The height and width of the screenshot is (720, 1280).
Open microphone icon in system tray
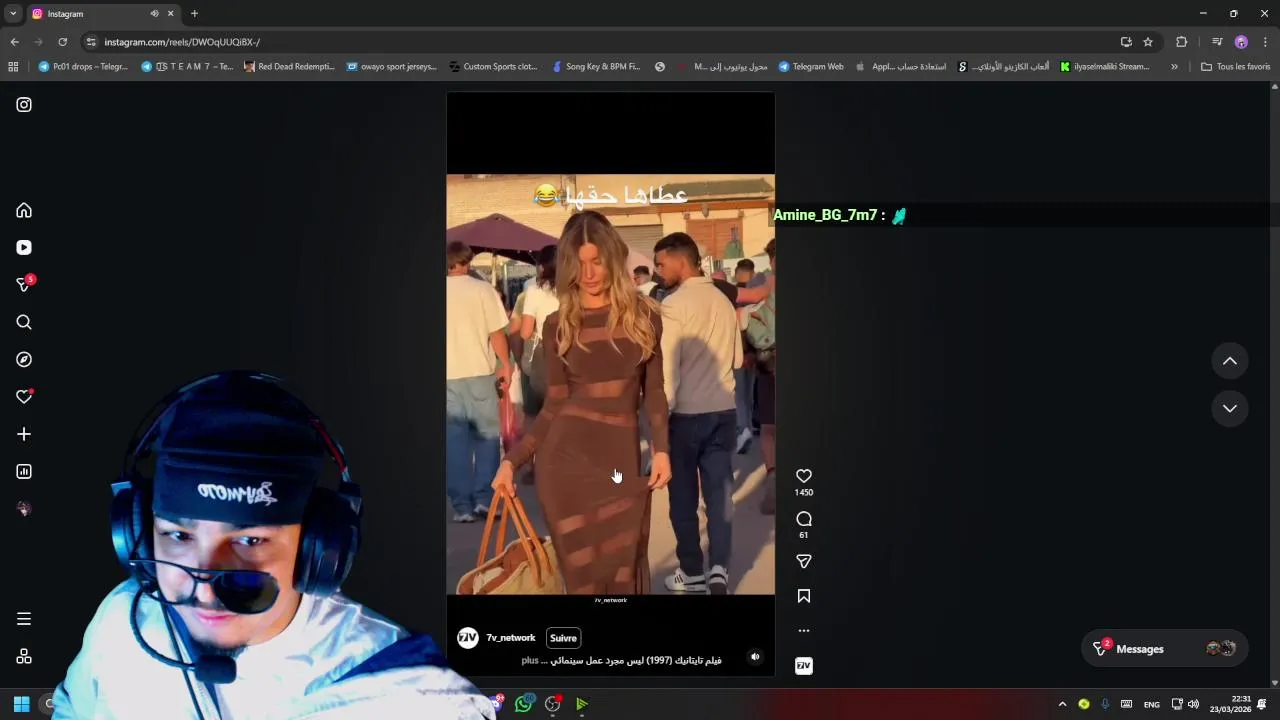pos(1105,704)
